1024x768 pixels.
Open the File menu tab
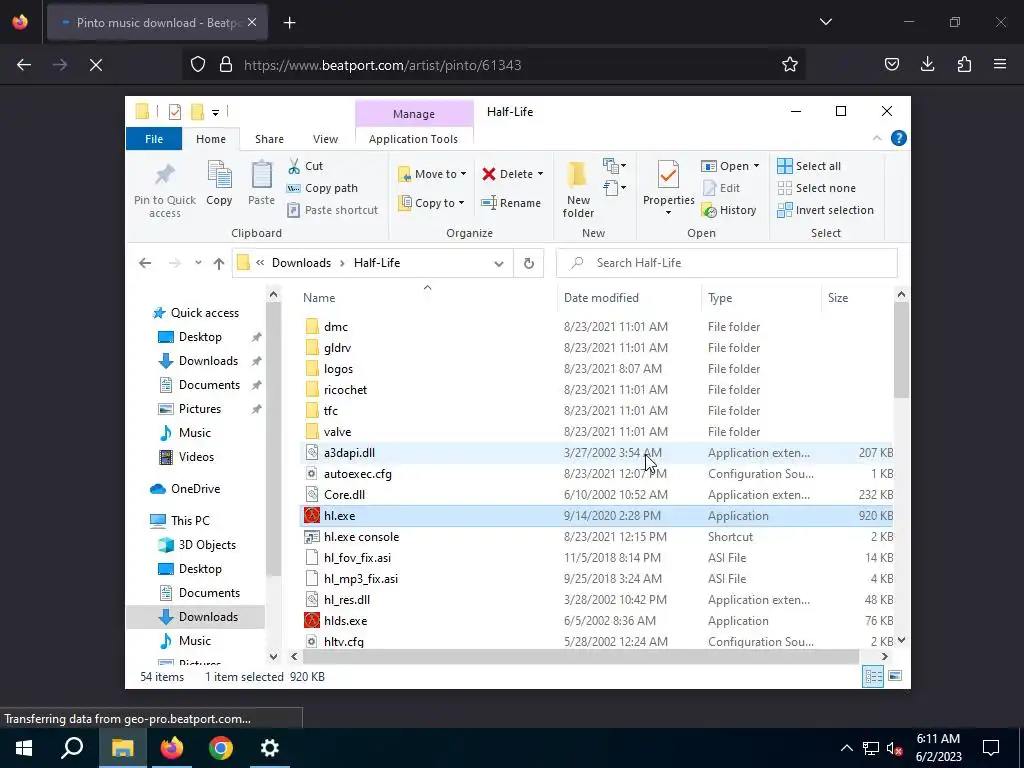(154, 138)
